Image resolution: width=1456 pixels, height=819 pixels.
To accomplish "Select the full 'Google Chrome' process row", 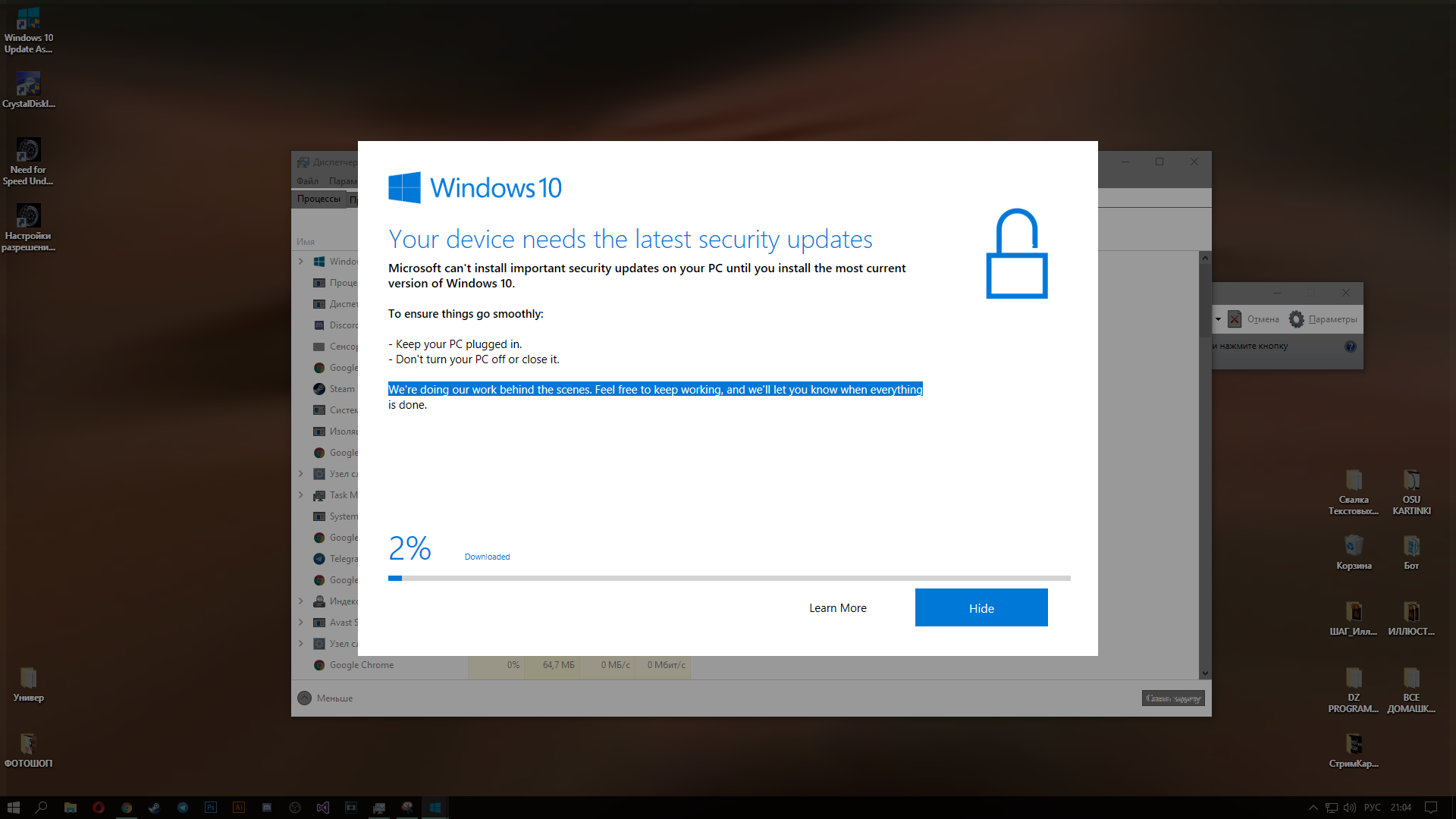I will (x=492, y=665).
